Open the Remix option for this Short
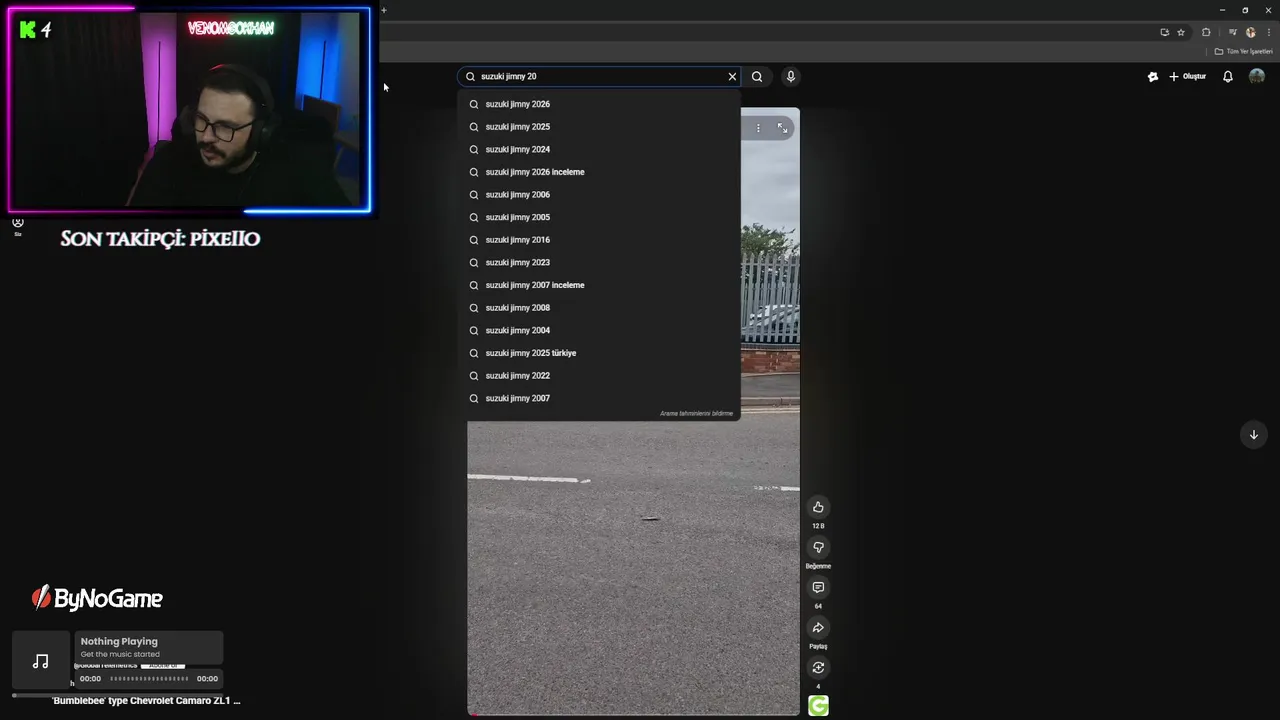The width and height of the screenshot is (1280, 720). (818, 667)
